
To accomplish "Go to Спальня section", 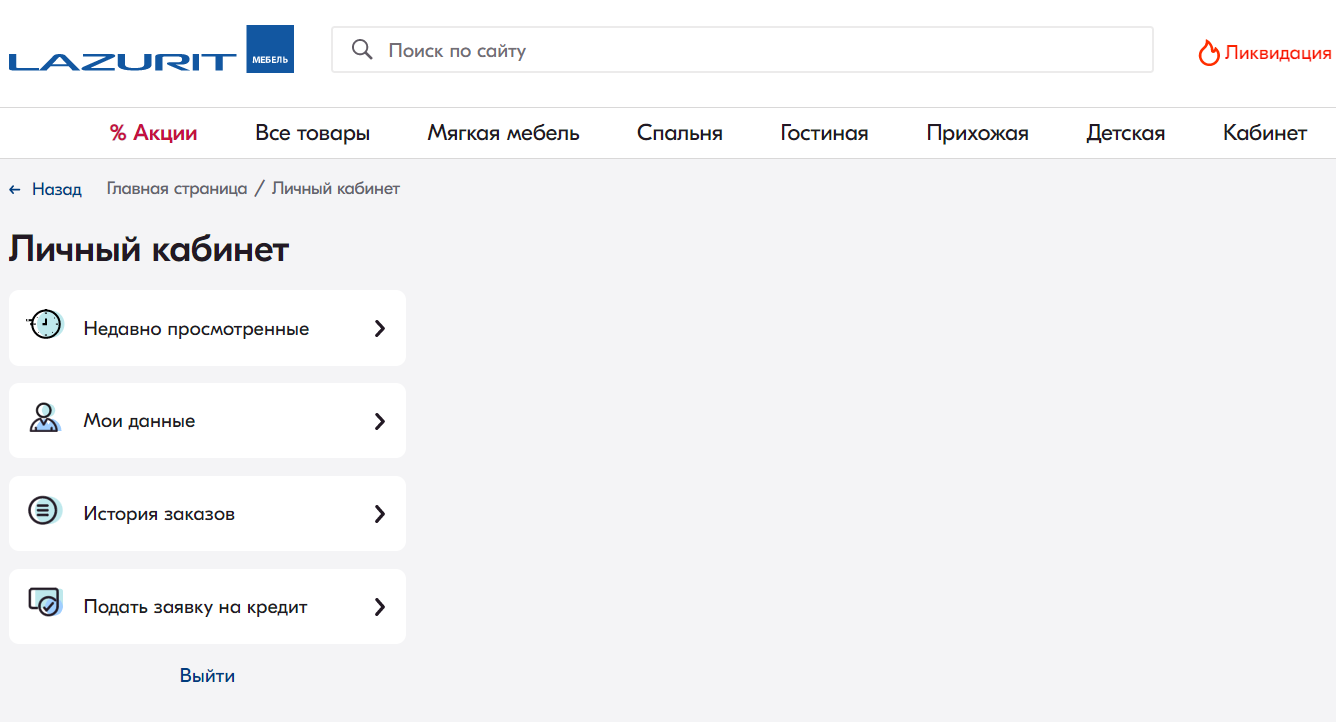I will coord(680,133).
